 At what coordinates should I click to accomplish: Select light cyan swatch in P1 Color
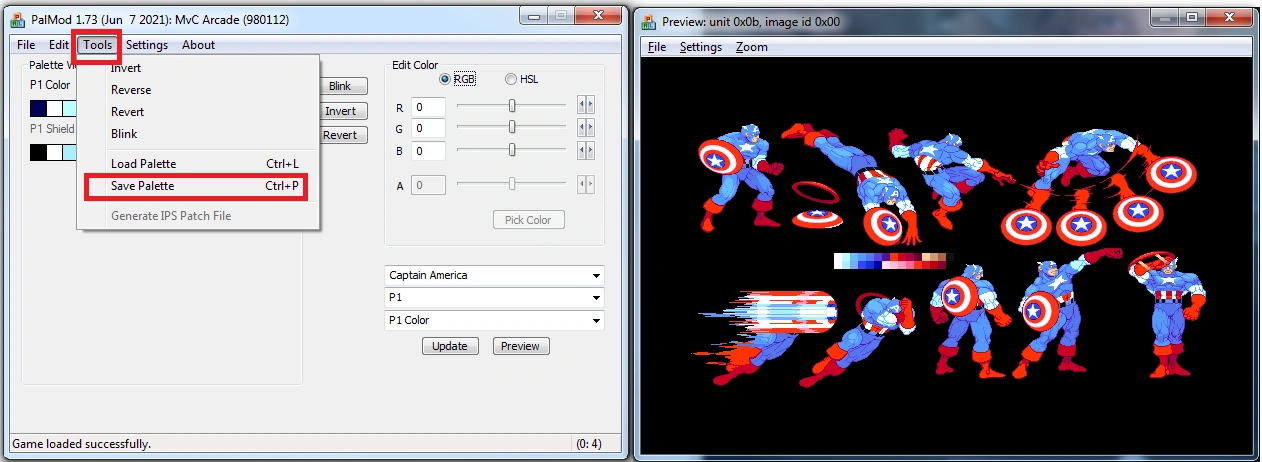70,108
